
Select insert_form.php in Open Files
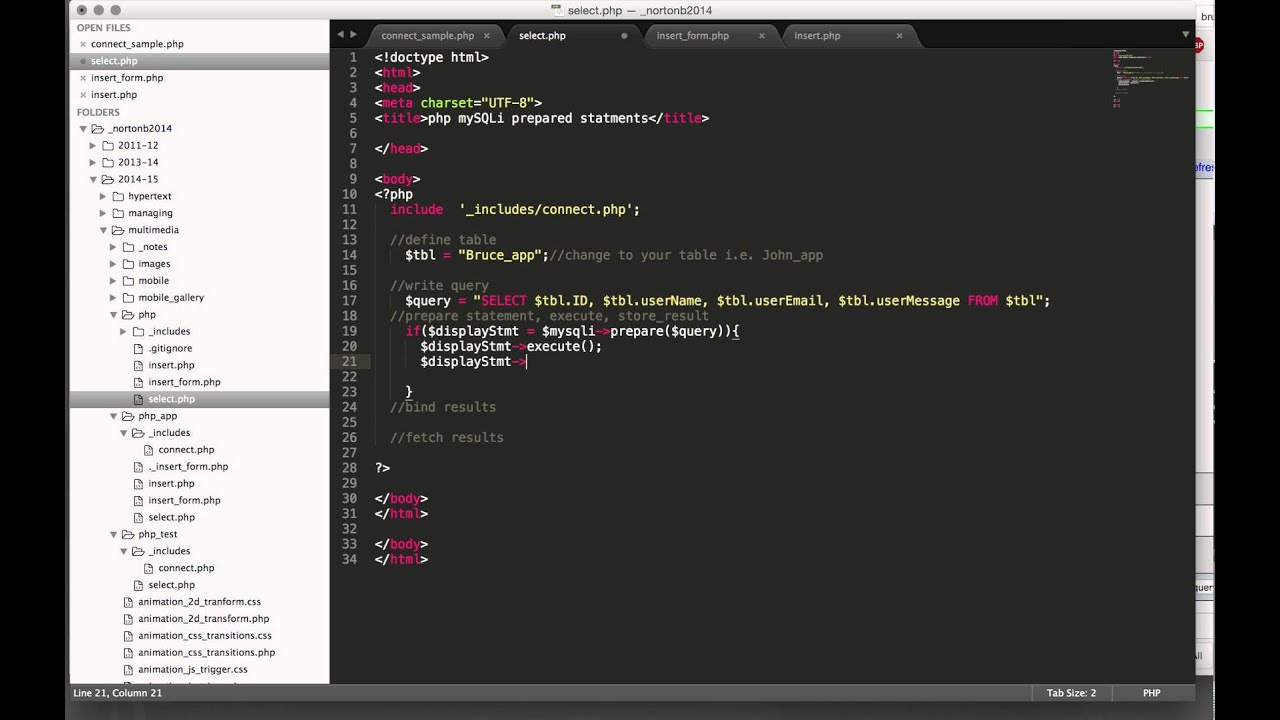[x=127, y=78]
